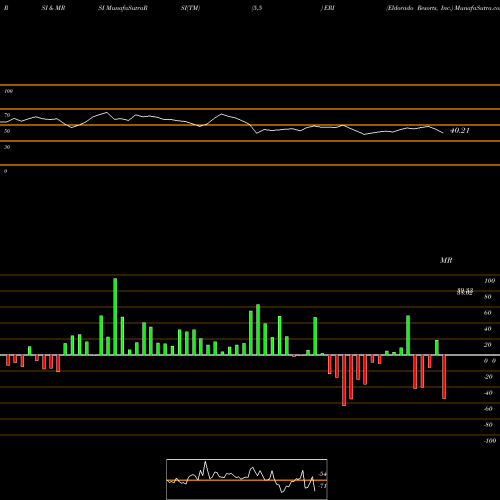This screenshot has height=500, width=500.
Task: Click the MR axis label -80
Action: (488, 425)
